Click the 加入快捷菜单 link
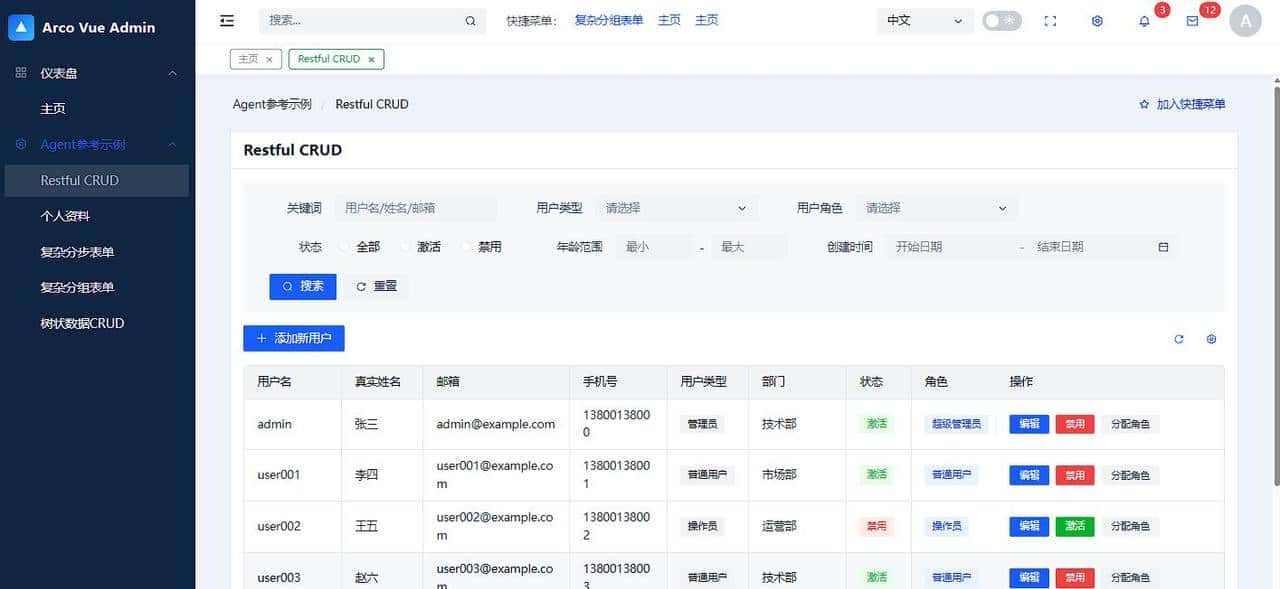This screenshot has width=1280, height=589. coord(1183,103)
